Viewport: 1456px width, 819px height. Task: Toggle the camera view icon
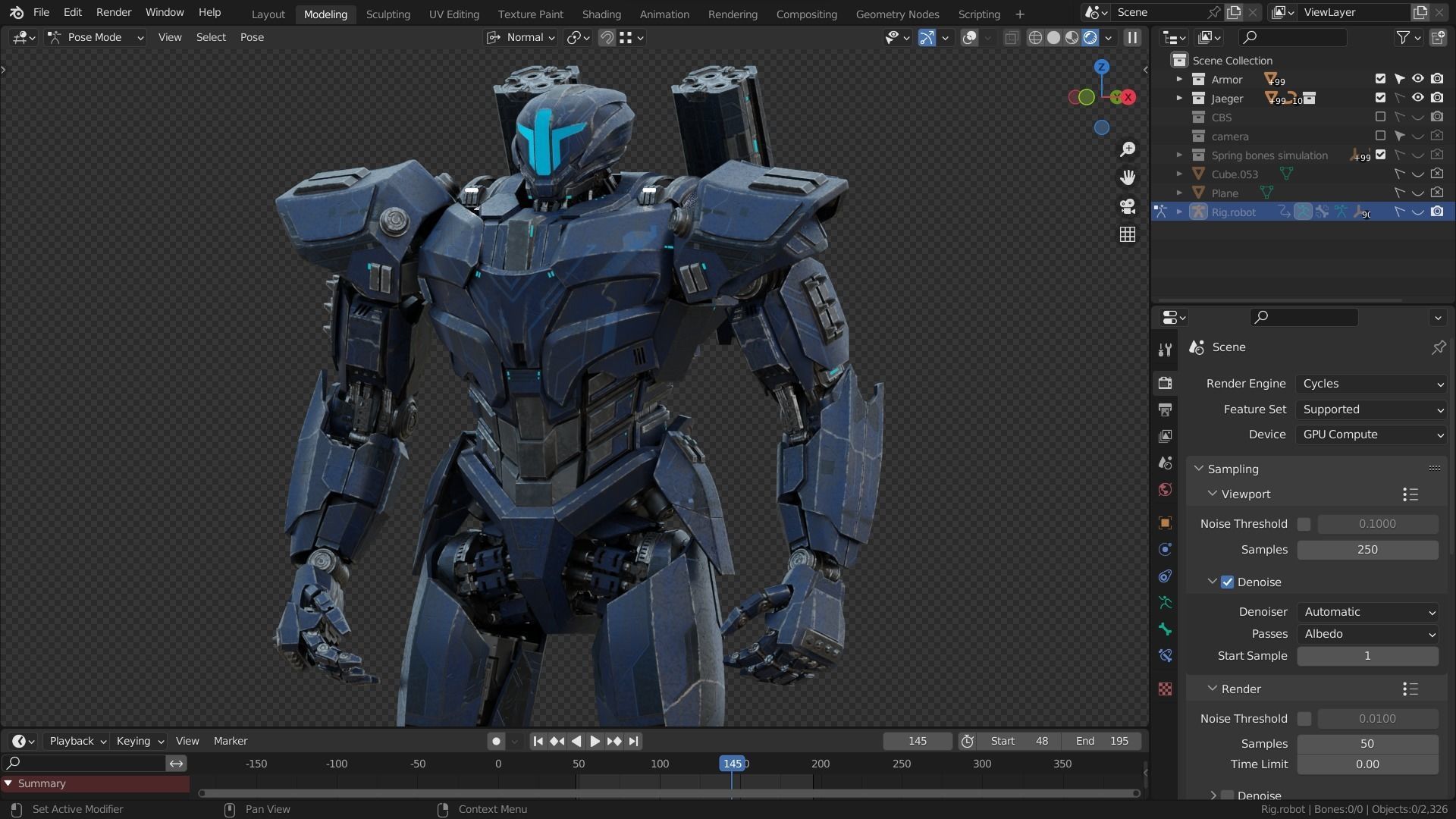[x=1128, y=206]
